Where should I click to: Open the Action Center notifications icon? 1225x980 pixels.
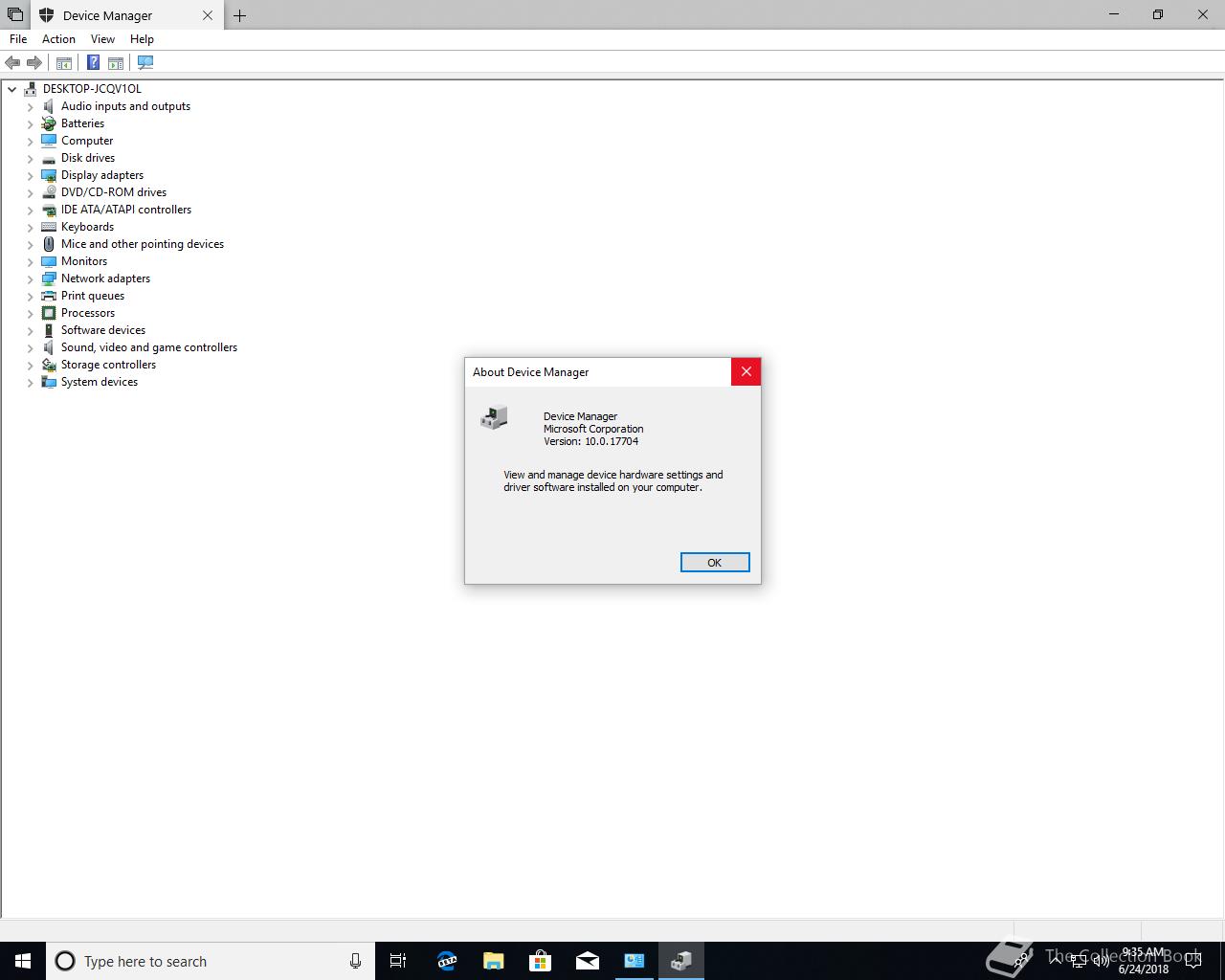pos(1192,961)
